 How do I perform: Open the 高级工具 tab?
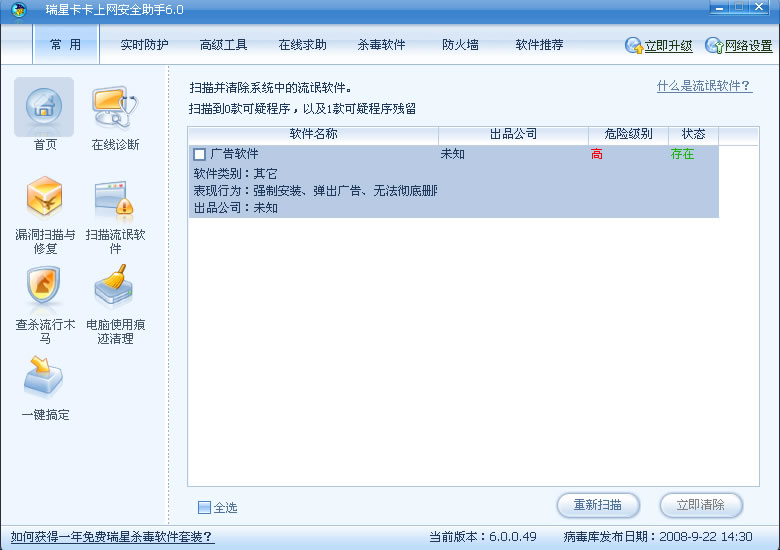[223, 45]
